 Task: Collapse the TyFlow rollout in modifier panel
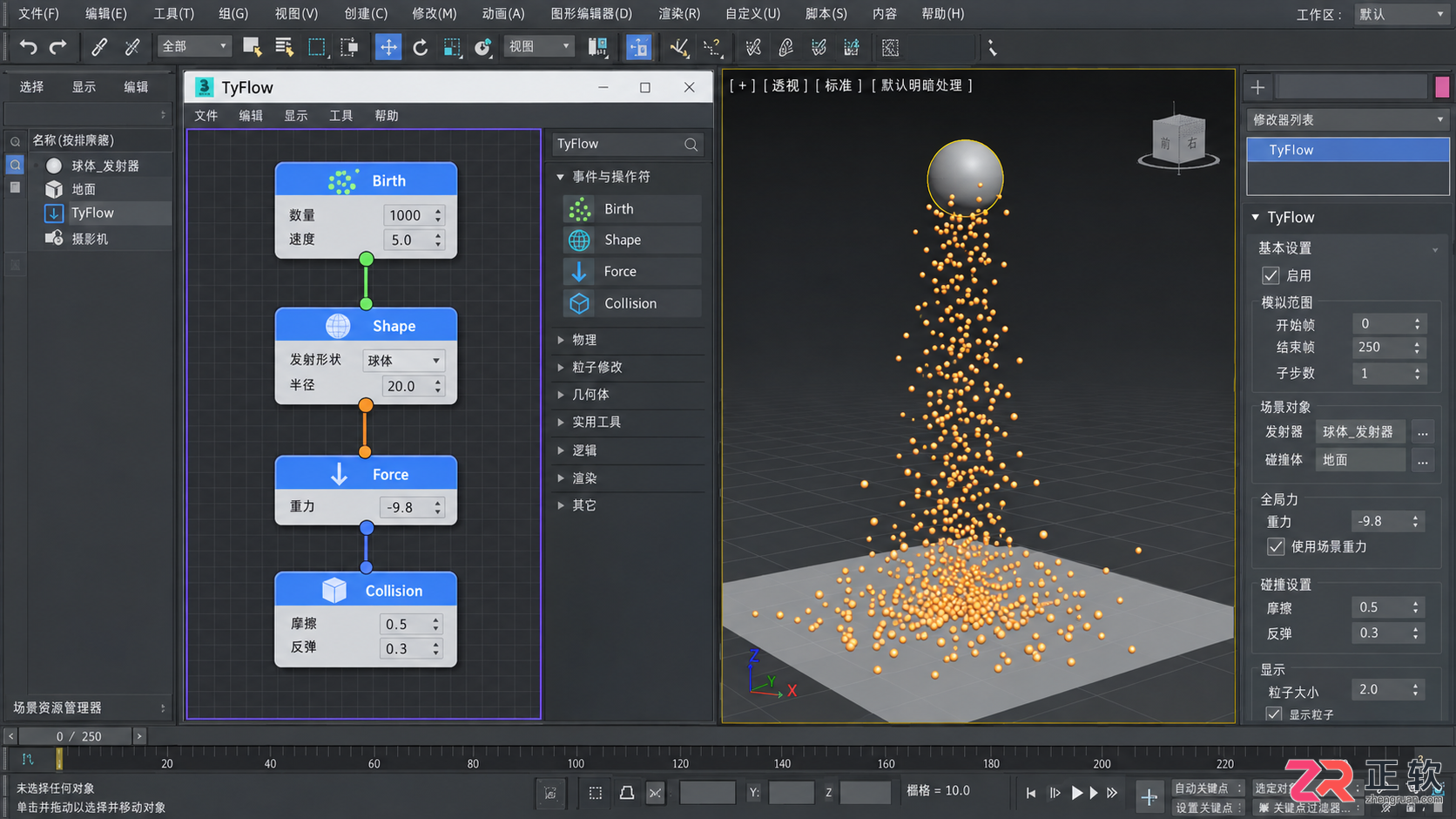pos(1256,218)
